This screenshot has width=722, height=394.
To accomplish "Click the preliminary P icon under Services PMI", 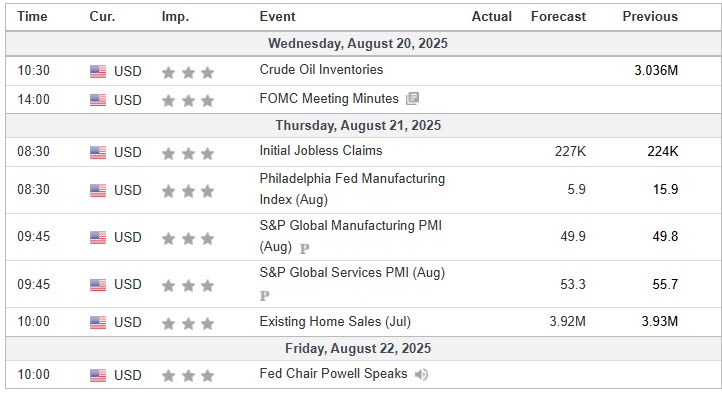I will [264, 296].
